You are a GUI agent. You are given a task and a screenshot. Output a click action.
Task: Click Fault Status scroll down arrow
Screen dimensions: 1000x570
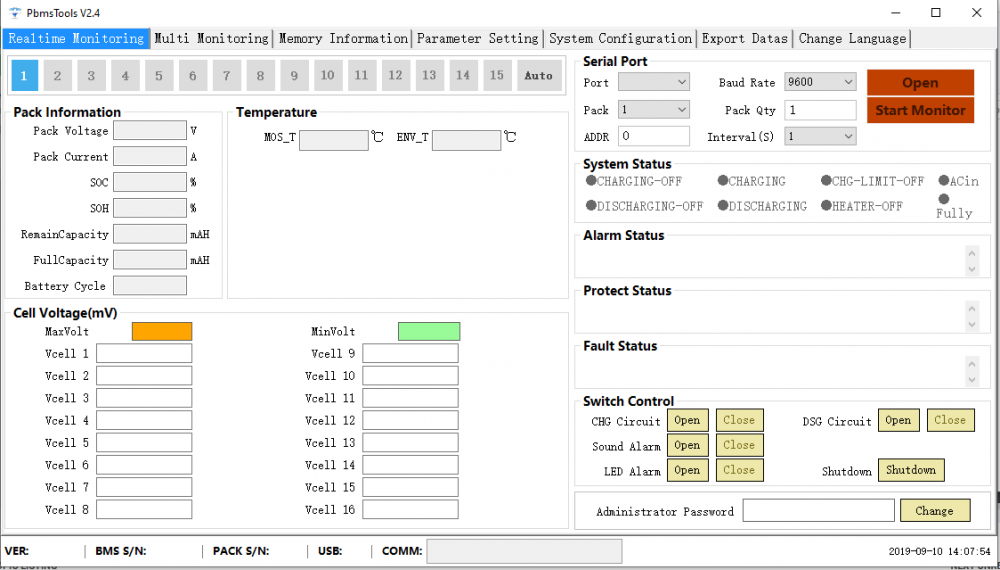(971, 380)
